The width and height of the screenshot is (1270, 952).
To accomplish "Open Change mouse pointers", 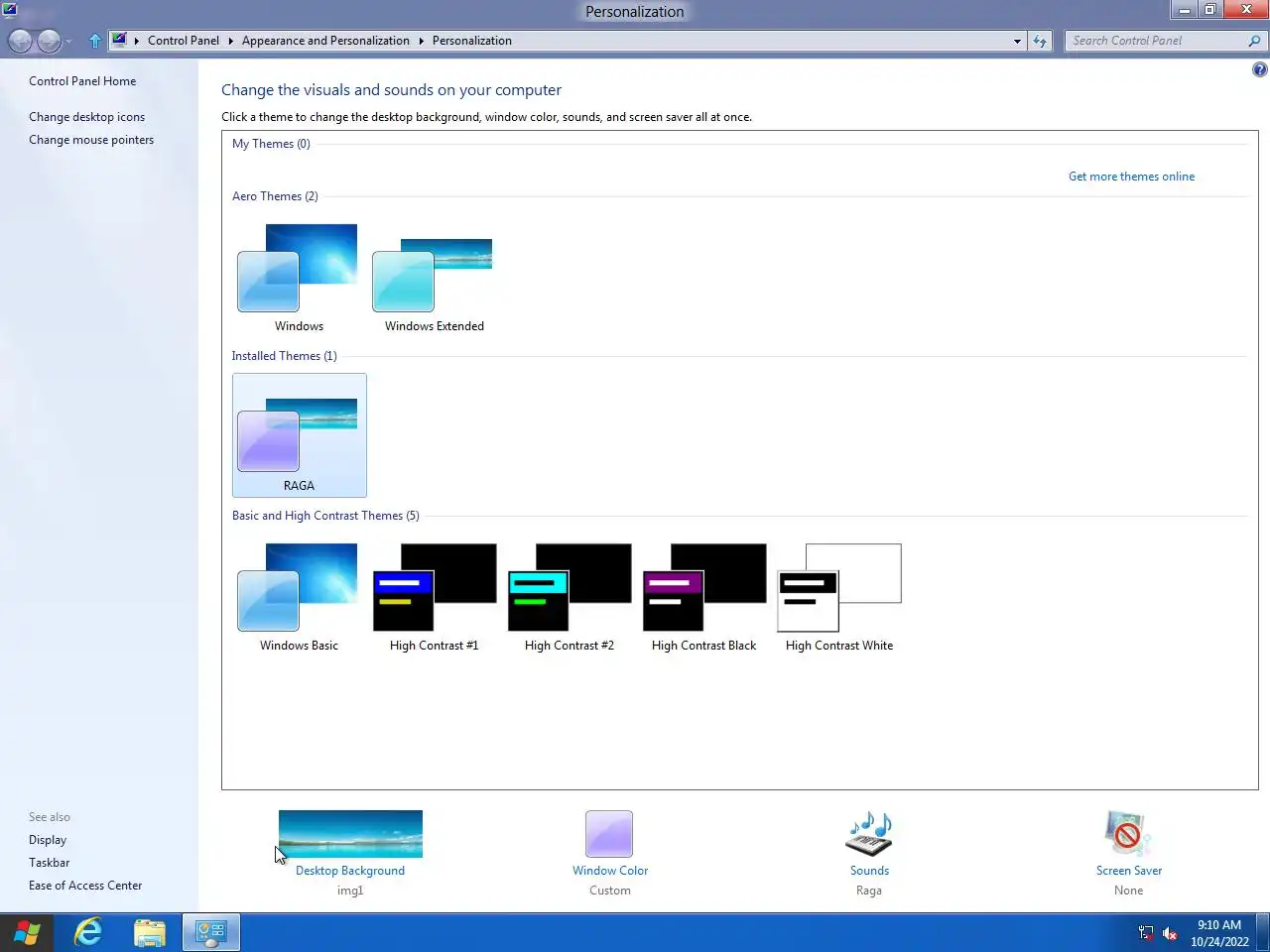I will (x=91, y=140).
